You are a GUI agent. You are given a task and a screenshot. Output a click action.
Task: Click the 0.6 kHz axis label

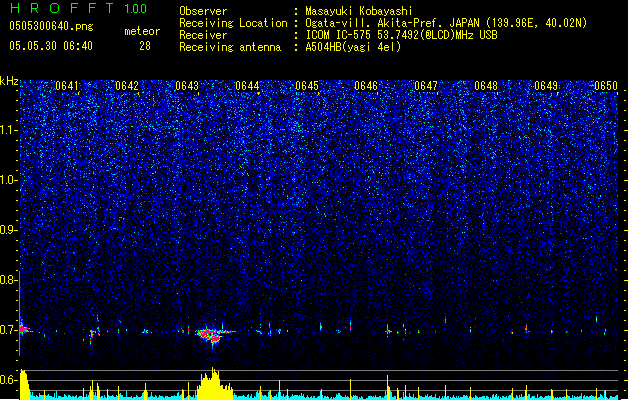click(8, 380)
